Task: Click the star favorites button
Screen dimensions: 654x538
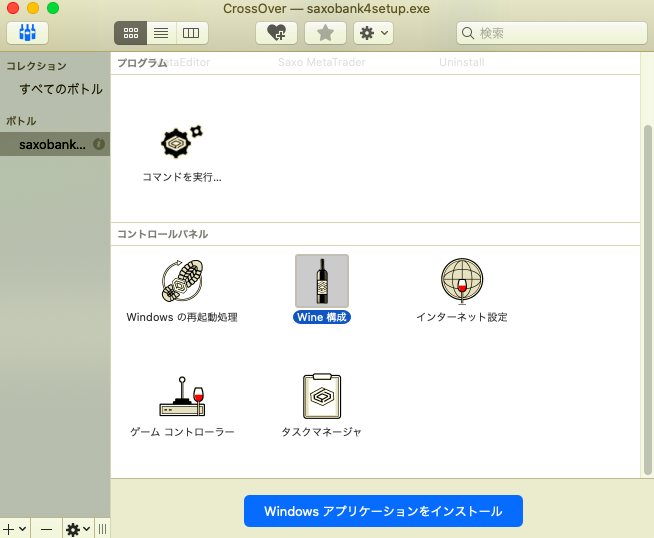Action: point(325,33)
